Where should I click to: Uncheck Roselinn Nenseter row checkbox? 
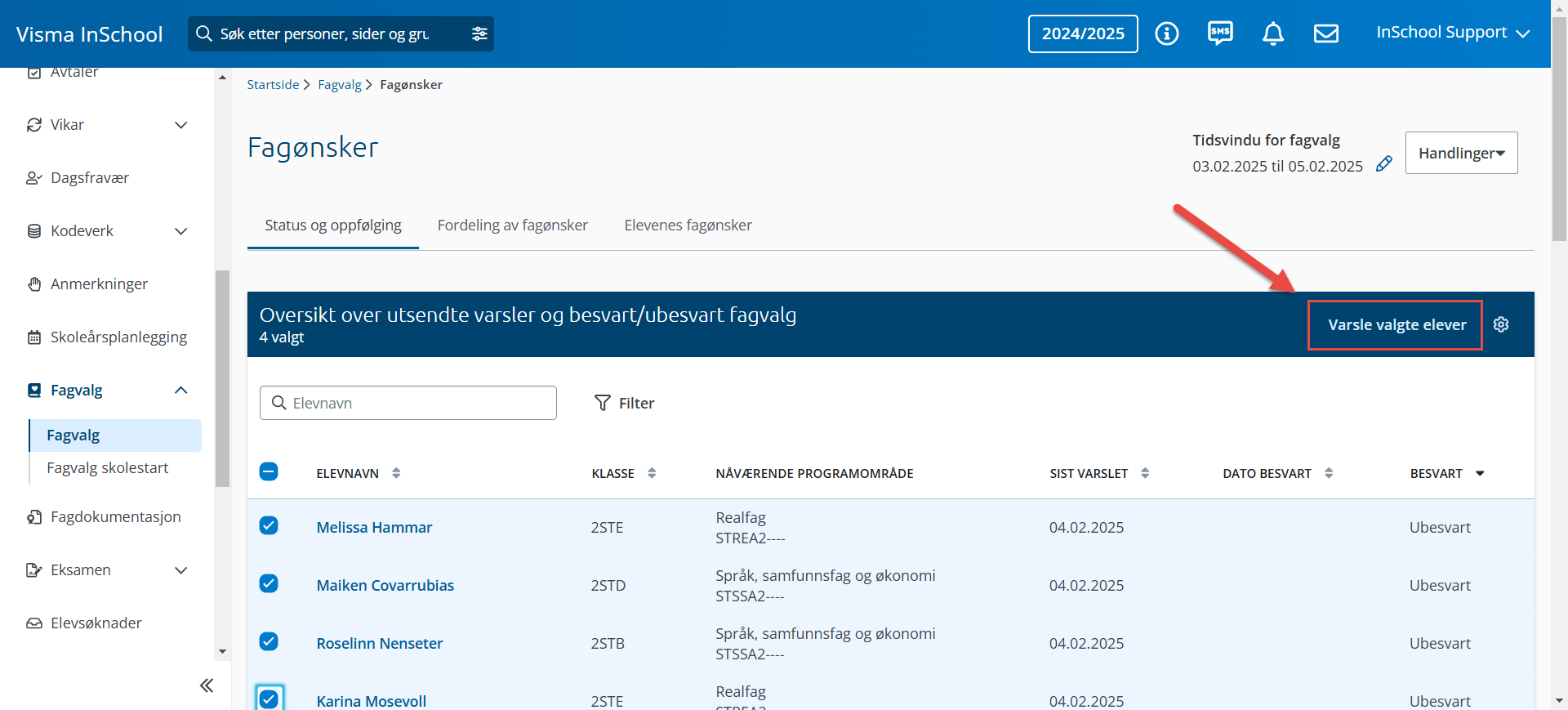pos(269,641)
